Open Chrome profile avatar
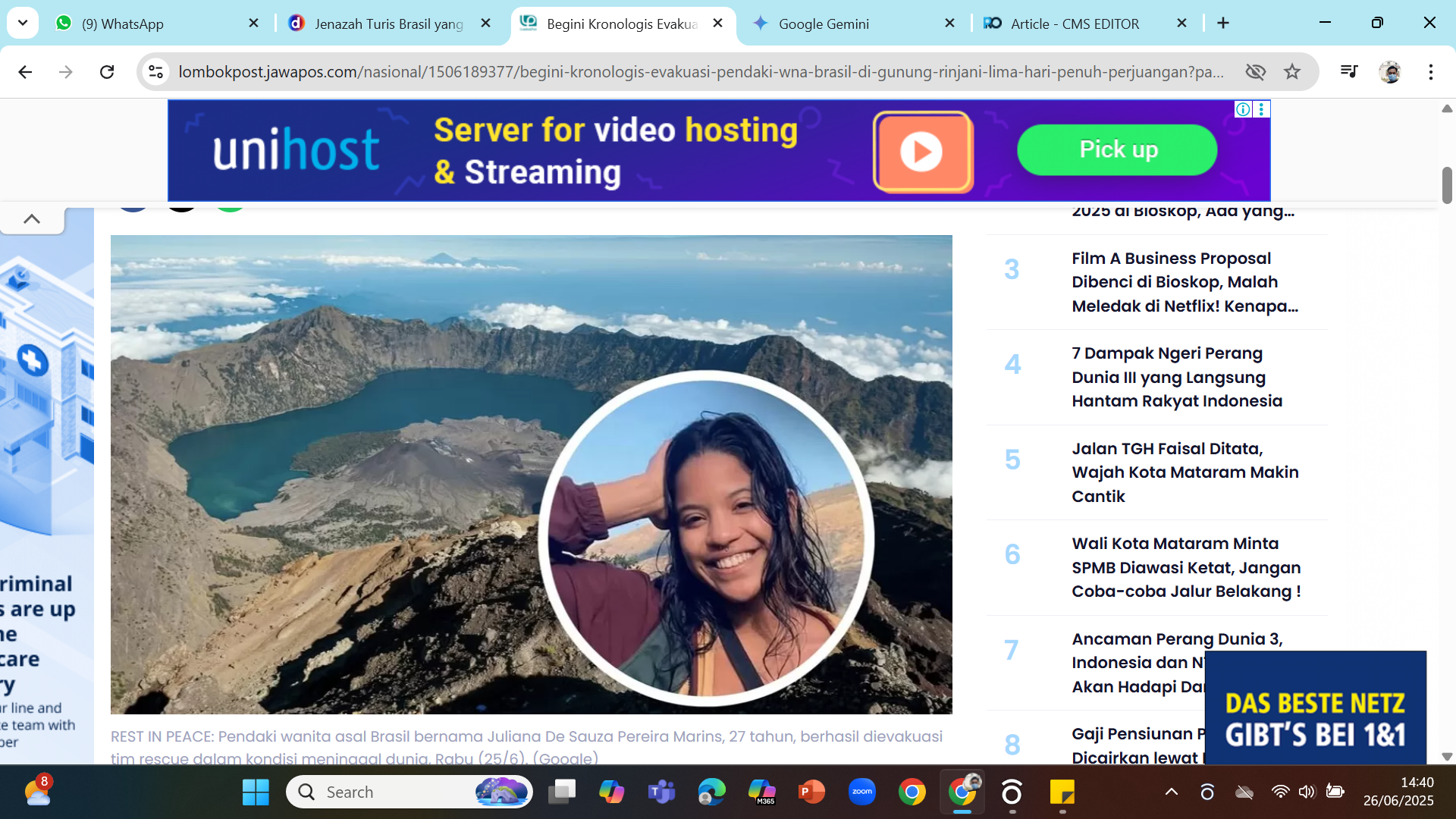1456x819 pixels. tap(1390, 72)
